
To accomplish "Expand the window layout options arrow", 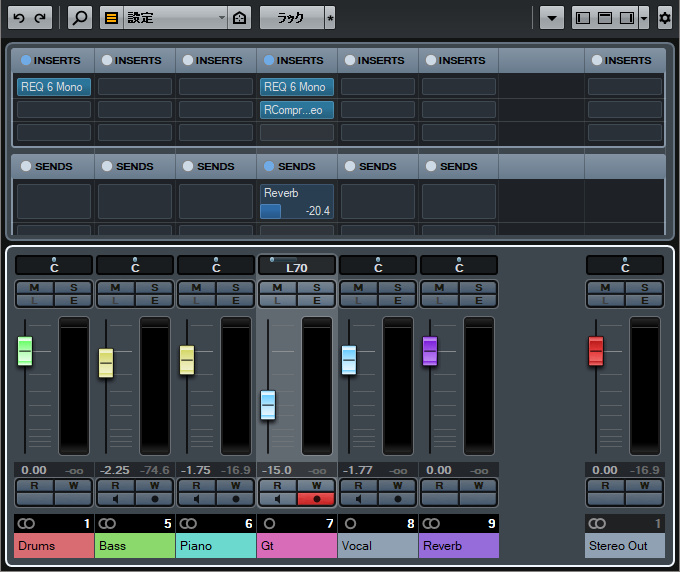I will click(x=644, y=18).
